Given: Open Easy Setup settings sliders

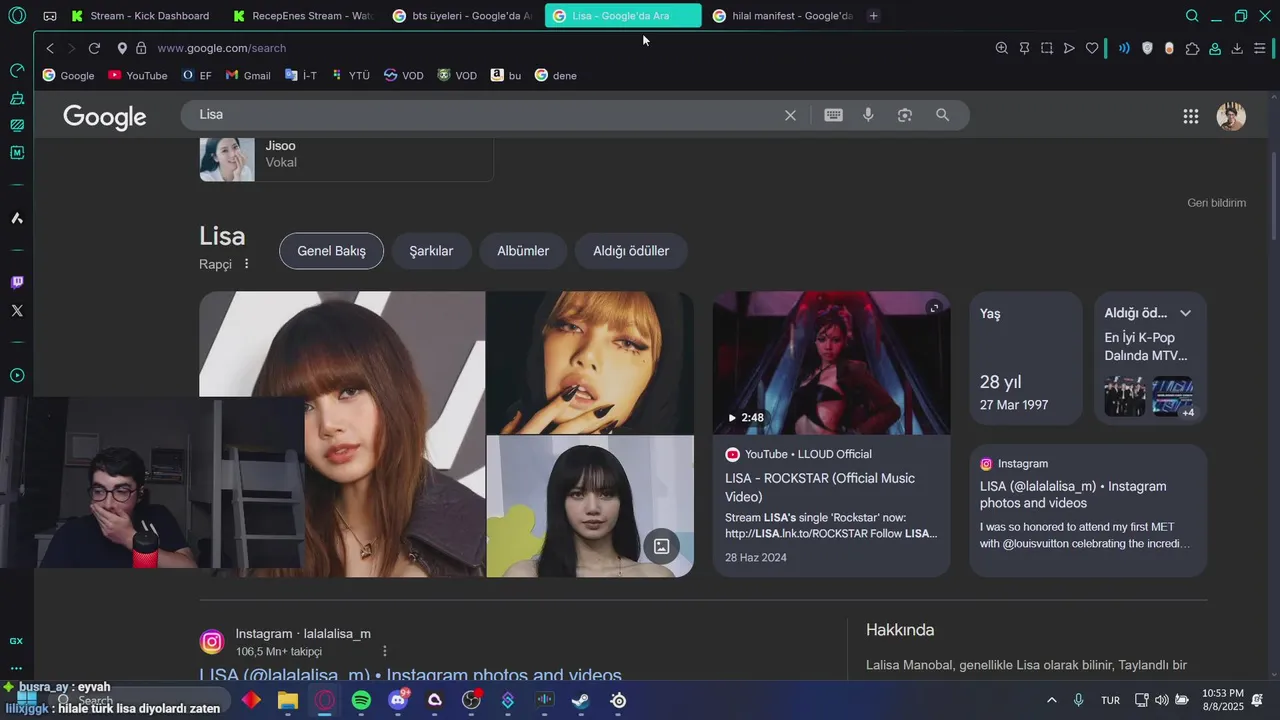Looking at the screenshot, I should click(1260, 48).
